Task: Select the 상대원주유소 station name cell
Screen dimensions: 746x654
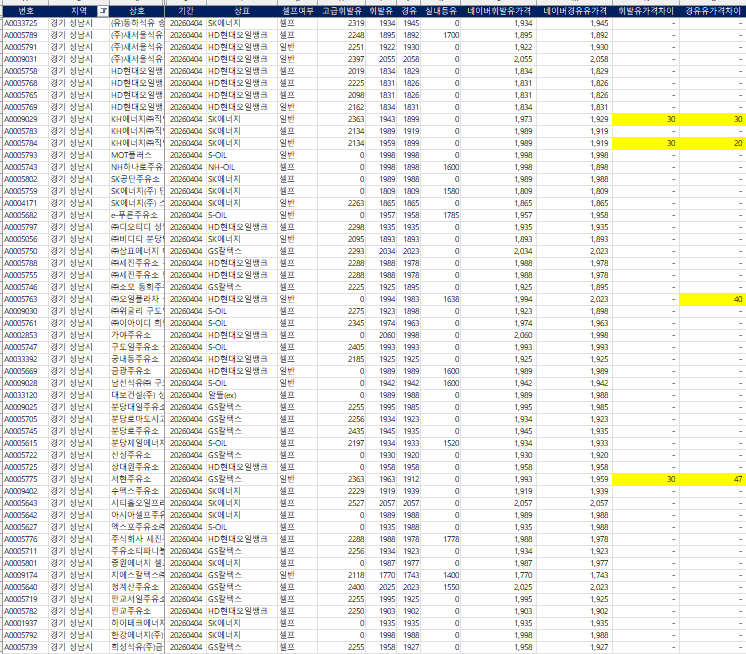Action: 137,467
